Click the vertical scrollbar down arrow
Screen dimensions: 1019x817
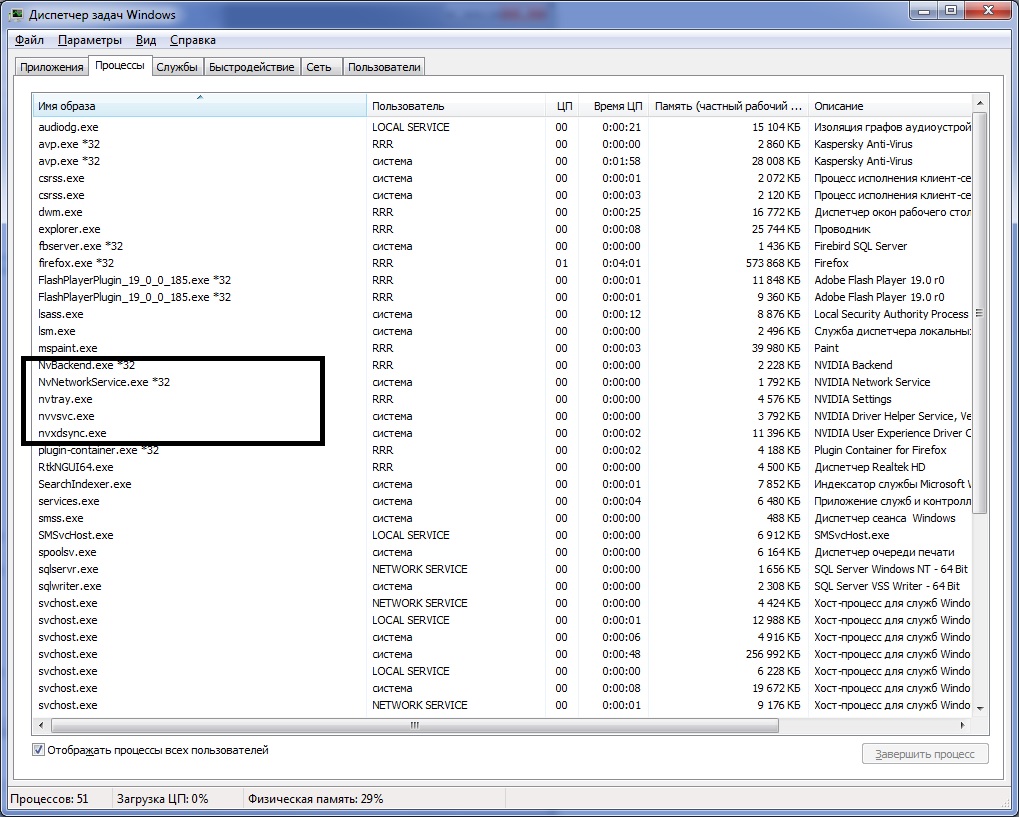point(980,708)
